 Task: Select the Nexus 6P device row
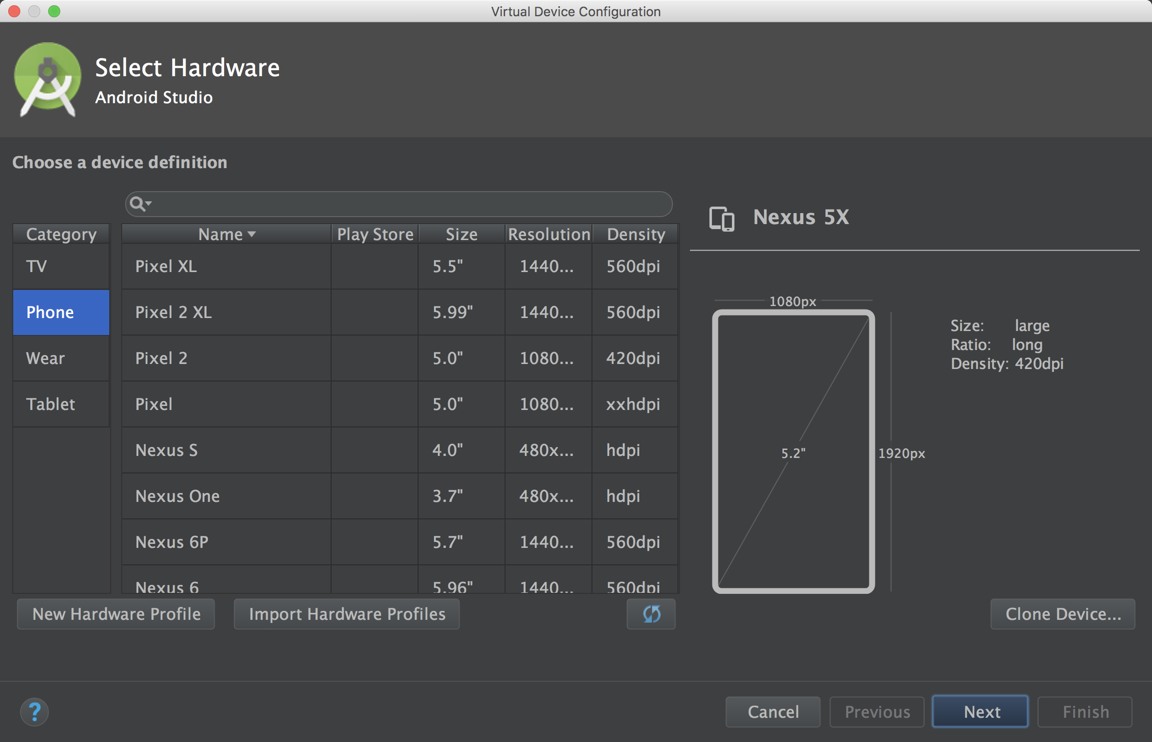[x=400, y=542]
